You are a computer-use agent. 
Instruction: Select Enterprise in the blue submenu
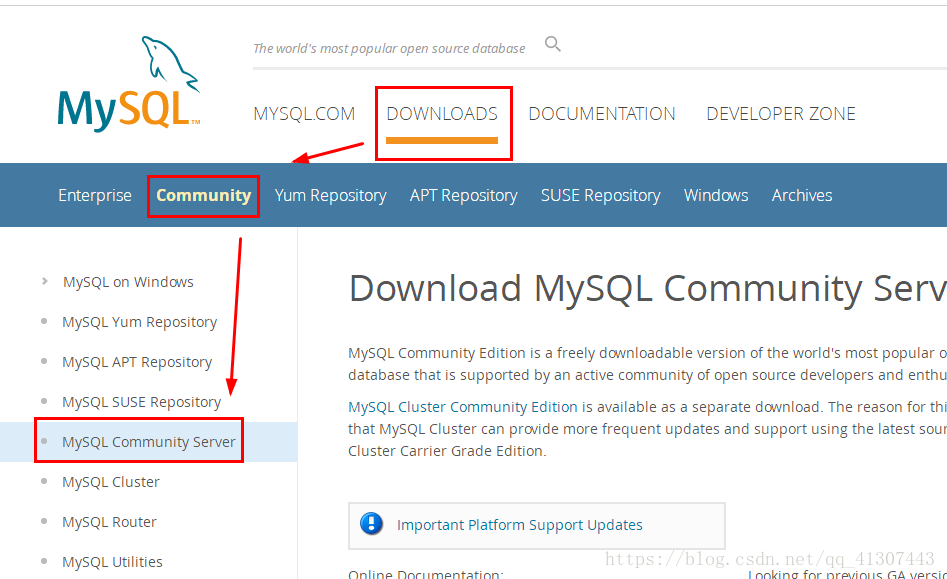coord(95,195)
